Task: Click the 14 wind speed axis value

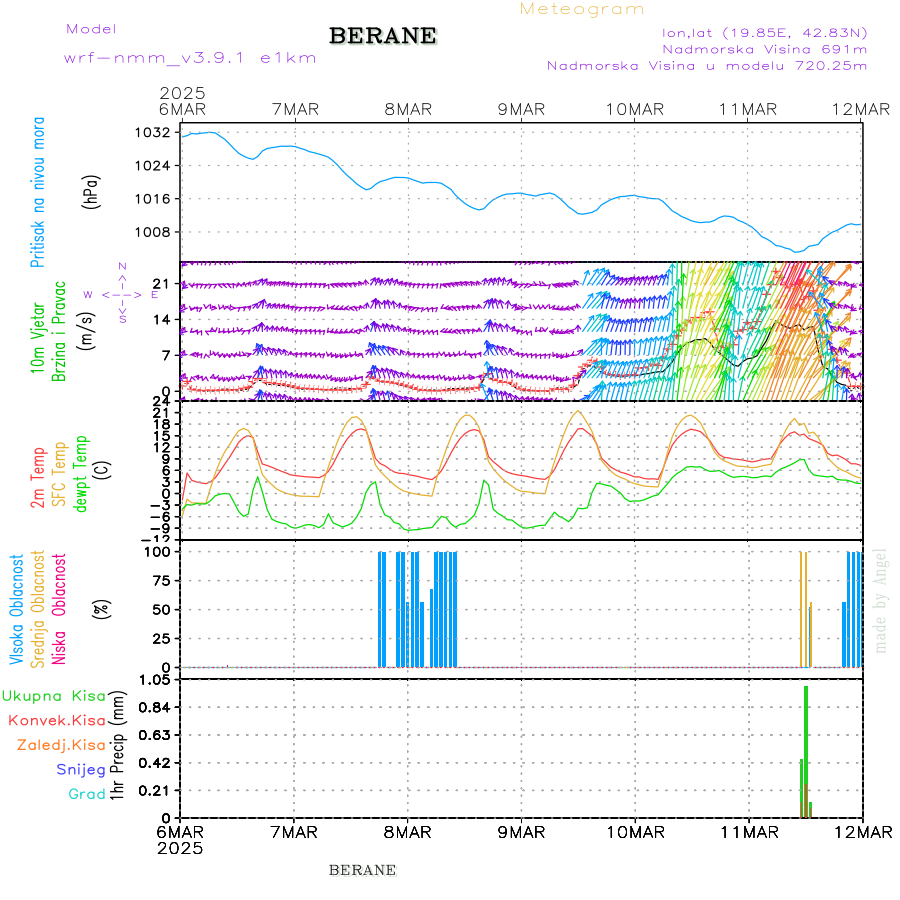Action: (162, 320)
